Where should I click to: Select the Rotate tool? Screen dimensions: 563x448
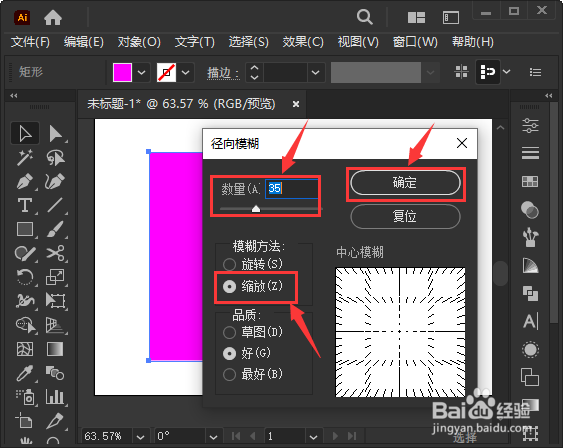(x=24, y=277)
